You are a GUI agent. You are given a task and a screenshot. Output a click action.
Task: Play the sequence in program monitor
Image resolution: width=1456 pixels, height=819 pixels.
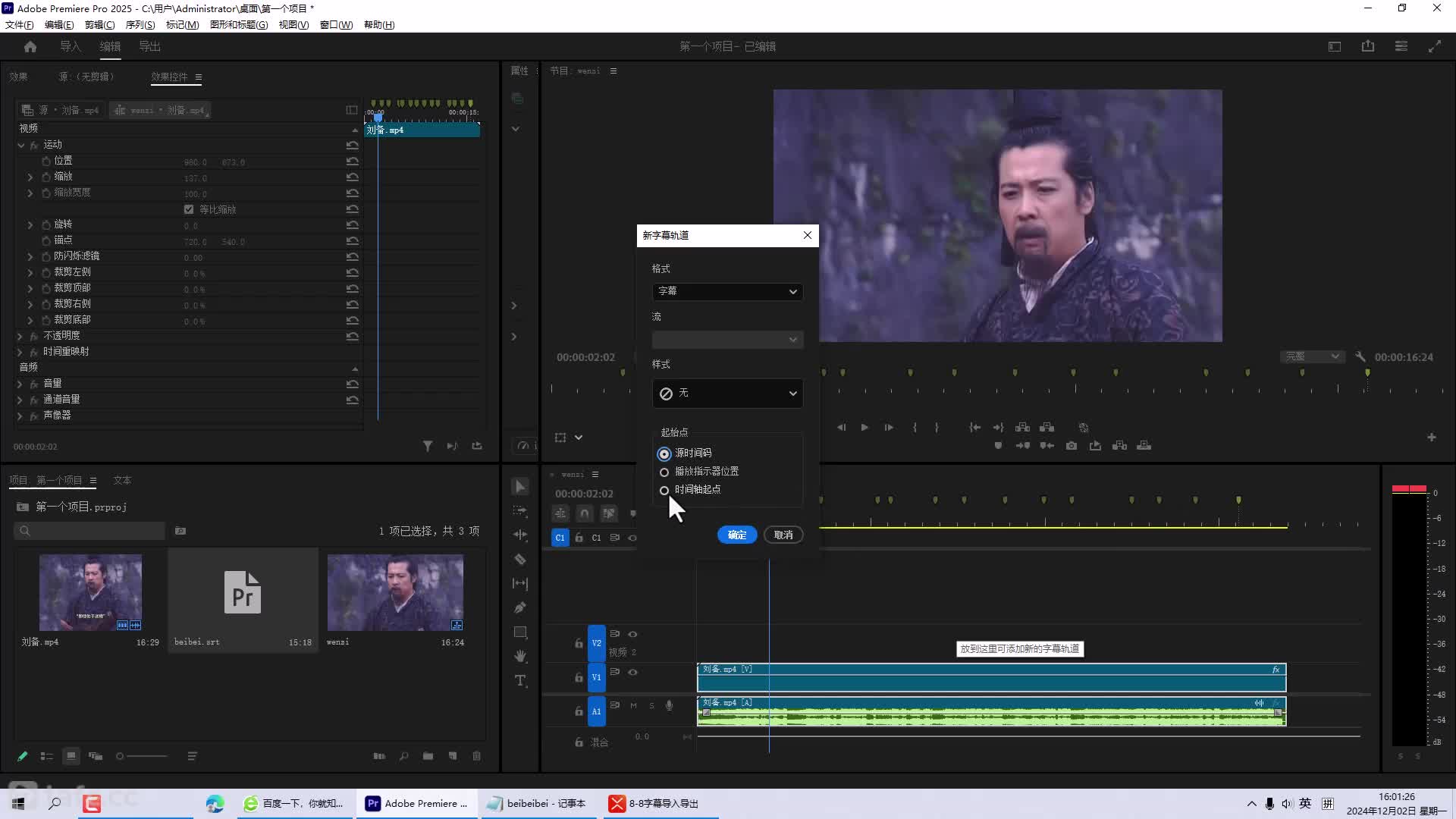tap(864, 428)
